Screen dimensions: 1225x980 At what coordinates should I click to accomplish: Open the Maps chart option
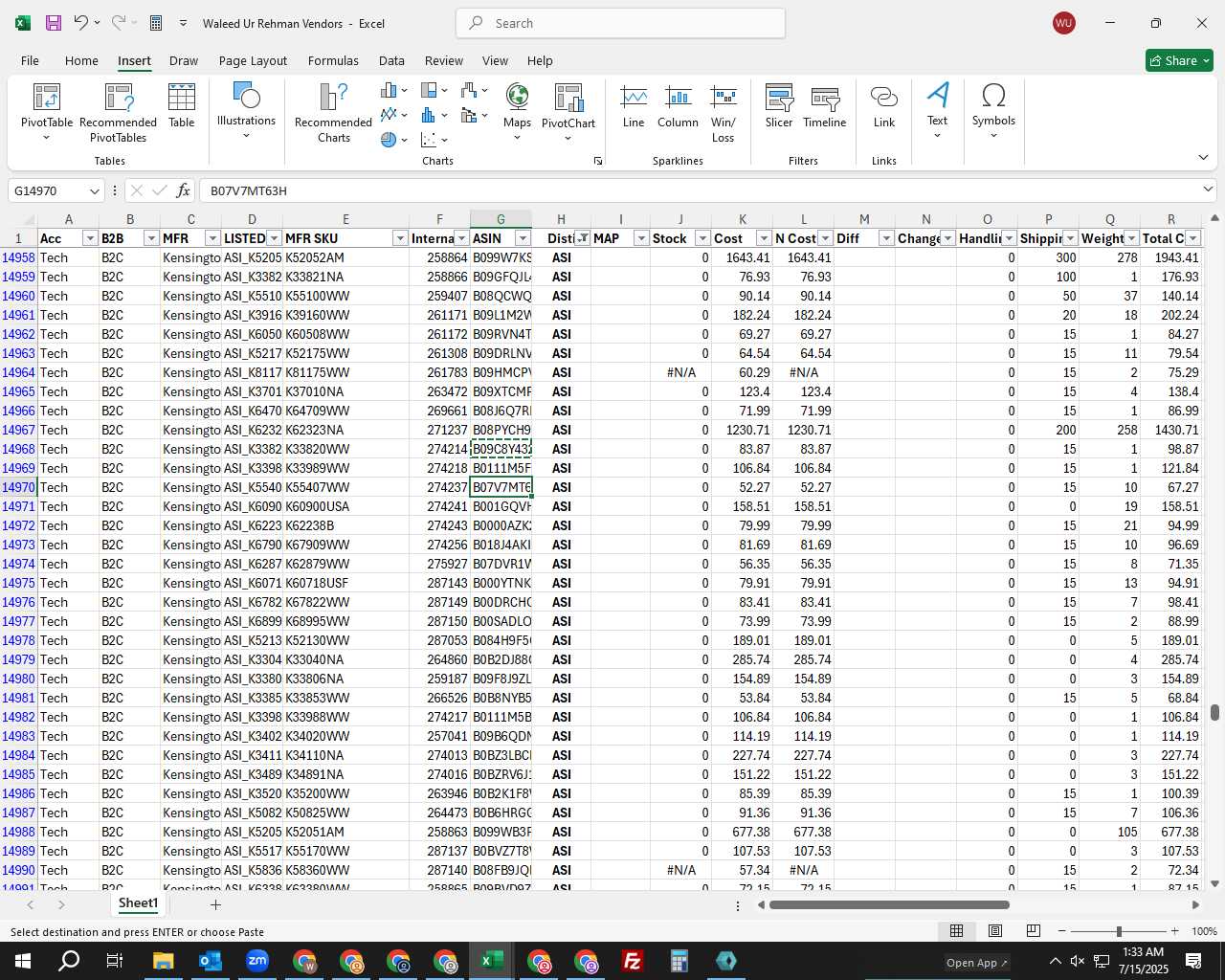tap(517, 111)
